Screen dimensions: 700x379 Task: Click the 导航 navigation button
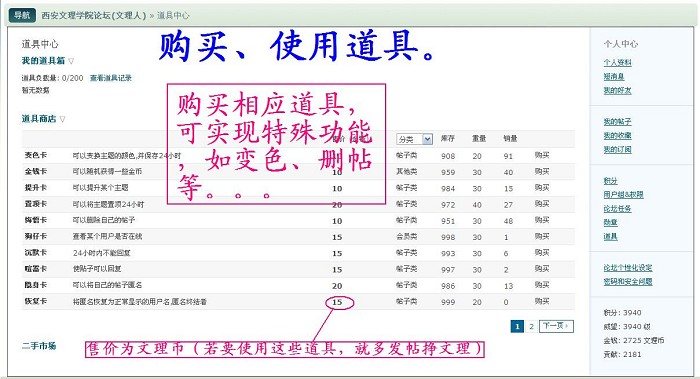[x=22, y=15]
